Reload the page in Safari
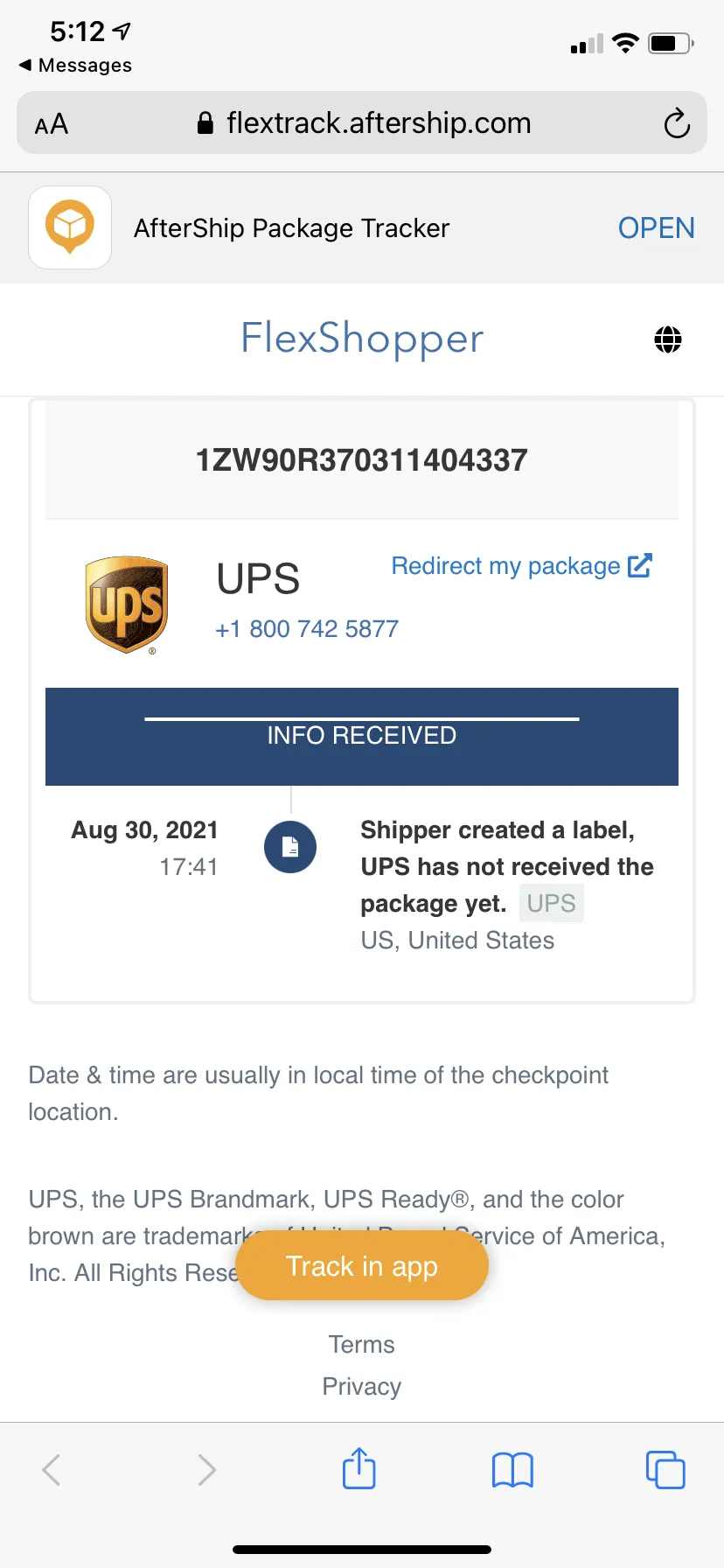 [676, 123]
